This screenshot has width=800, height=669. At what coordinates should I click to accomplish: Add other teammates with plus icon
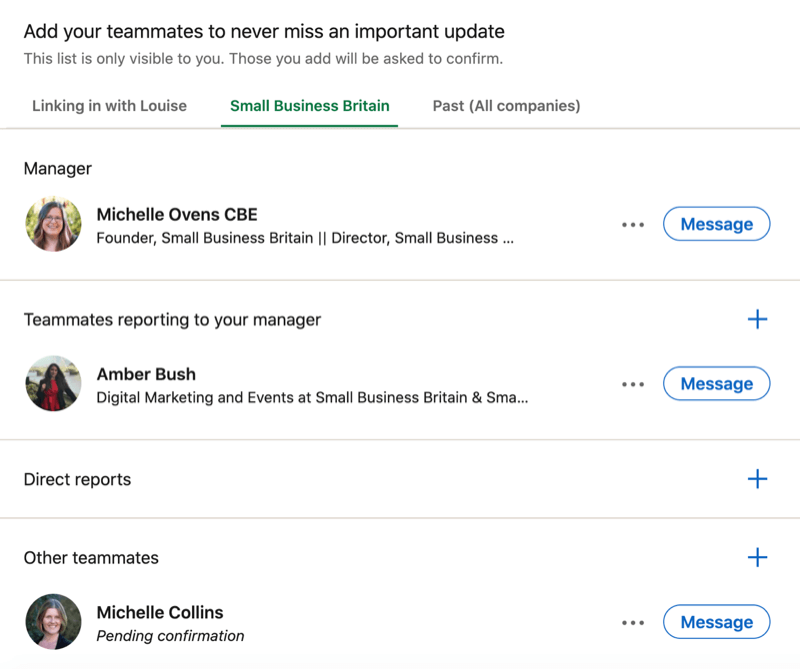point(757,557)
